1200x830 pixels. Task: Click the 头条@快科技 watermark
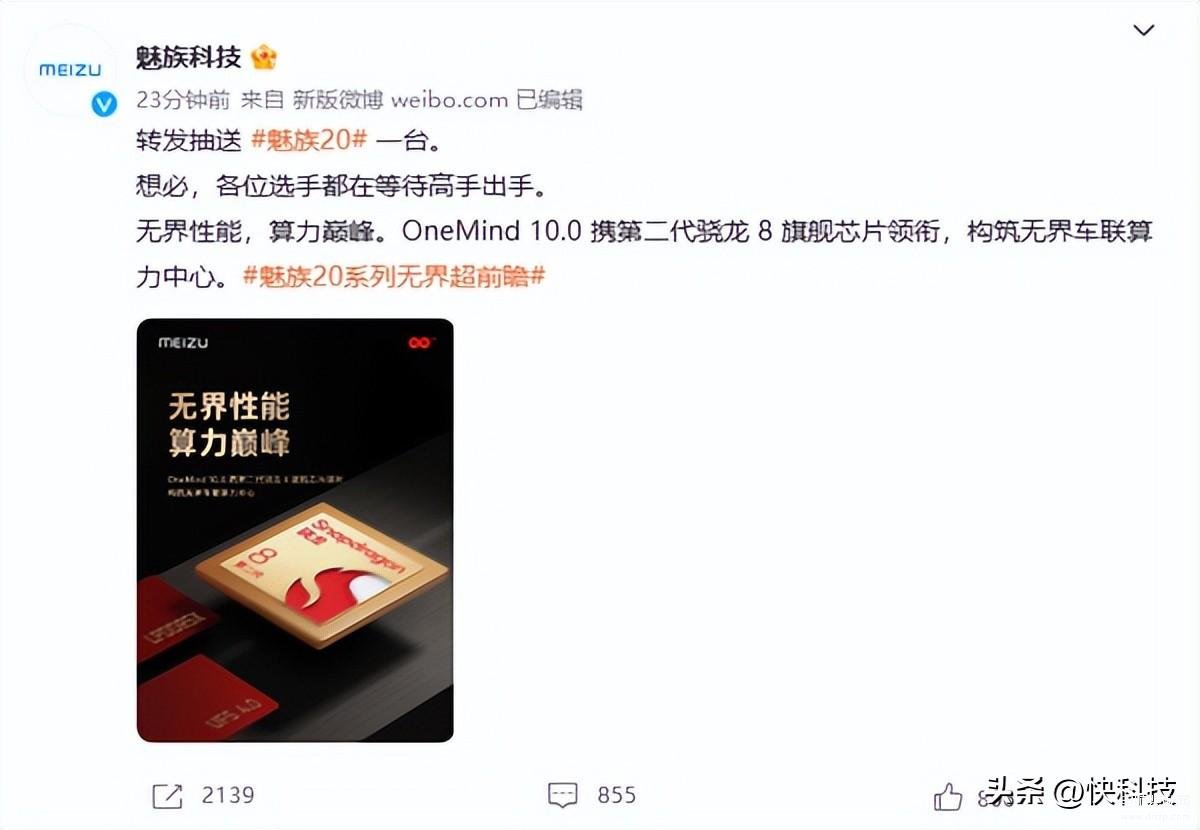[1080, 793]
